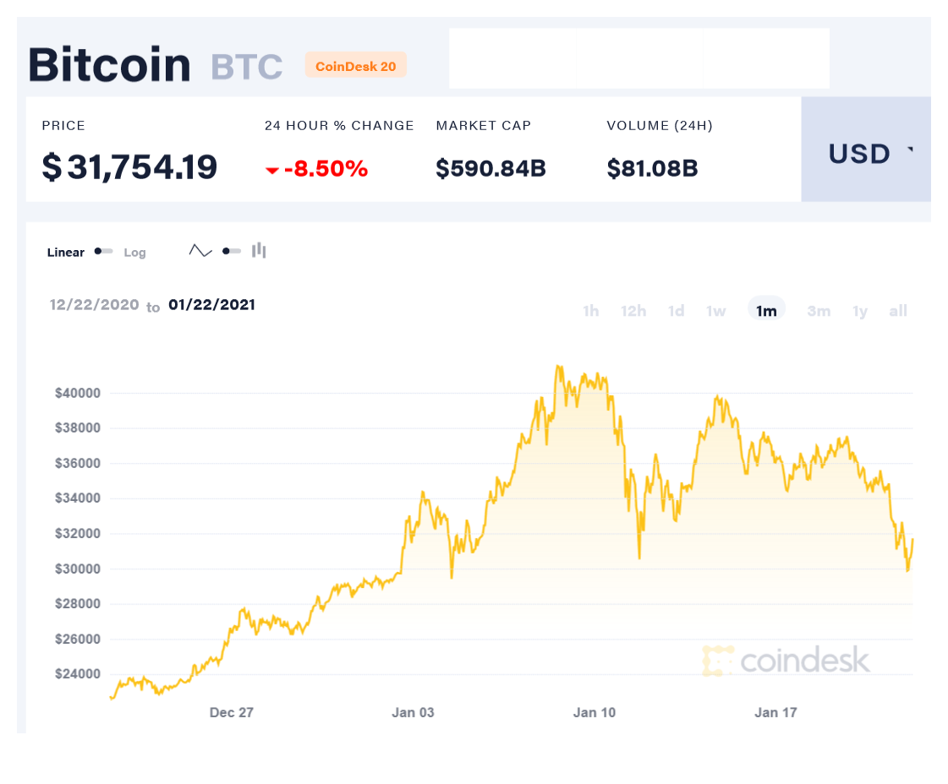Select the Linear scale label
Screen dimensions: 948x784
coord(66,252)
